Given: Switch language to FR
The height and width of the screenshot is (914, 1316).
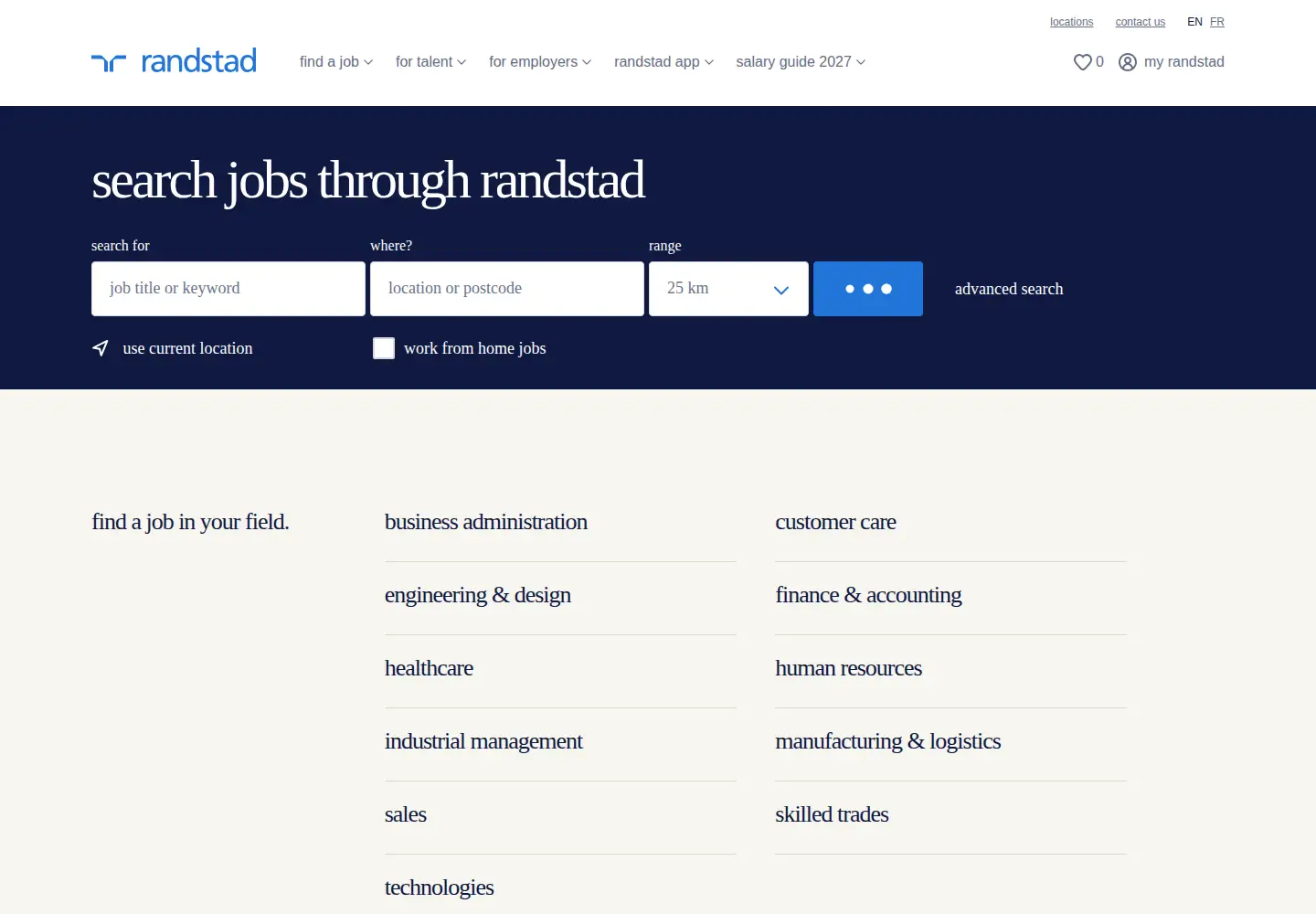Looking at the screenshot, I should point(1217,22).
